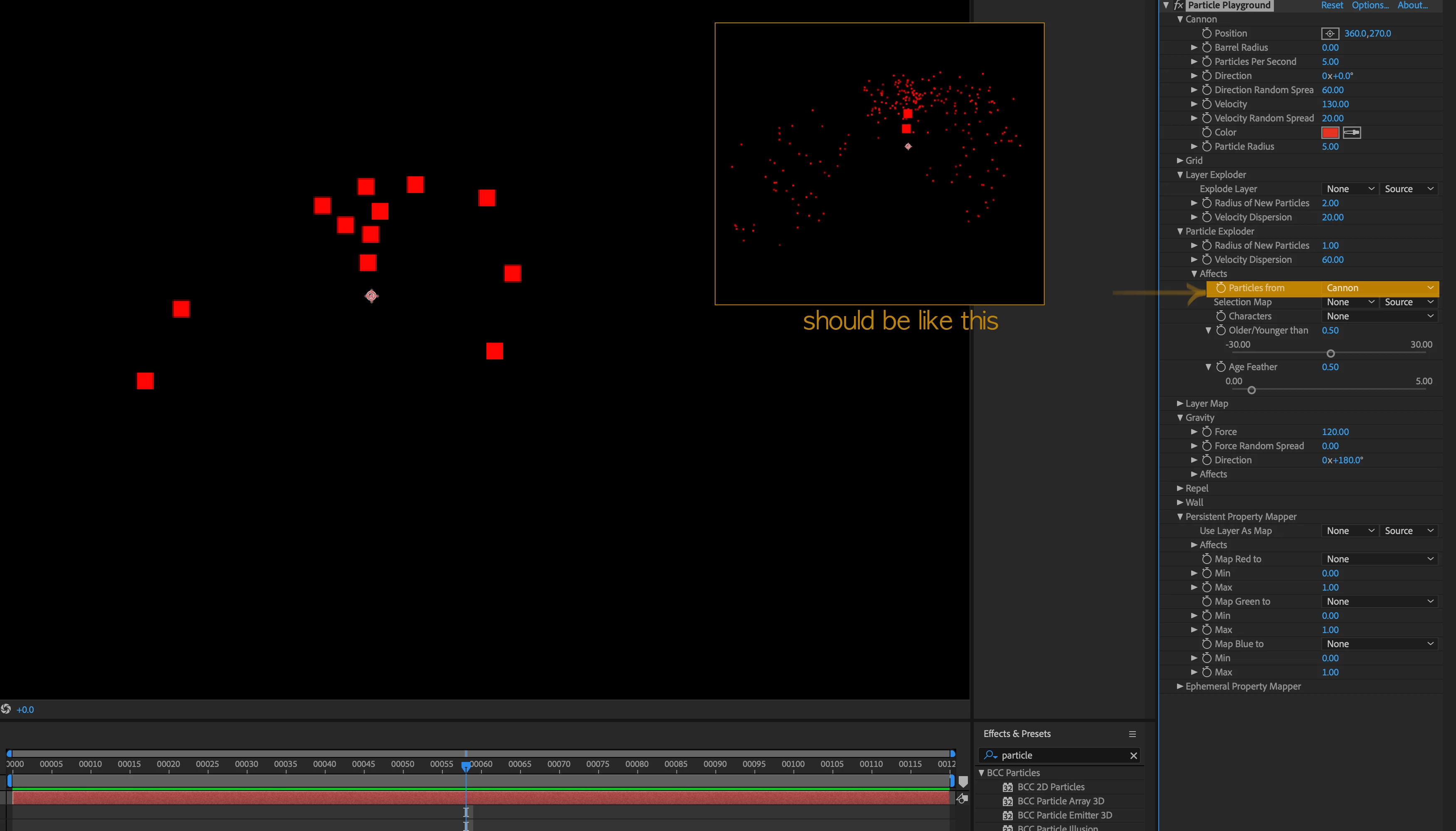Select BCC 2D Particles preset
The height and width of the screenshot is (831, 1456).
pyautogui.click(x=1051, y=787)
